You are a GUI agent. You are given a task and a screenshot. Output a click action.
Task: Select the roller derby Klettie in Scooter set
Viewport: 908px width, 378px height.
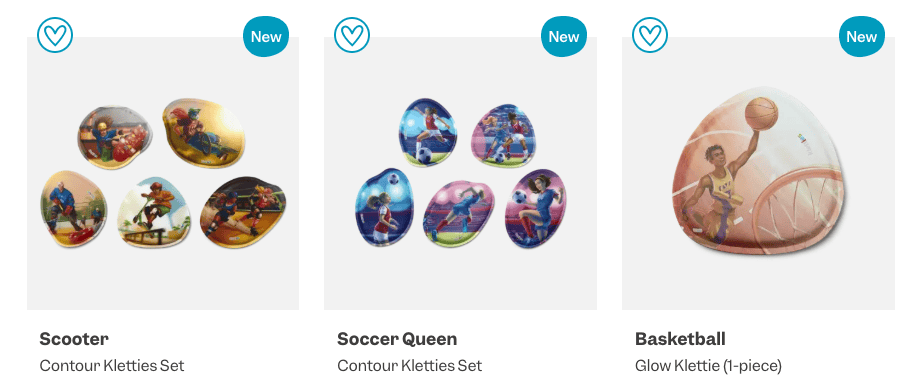[x=243, y=212]
